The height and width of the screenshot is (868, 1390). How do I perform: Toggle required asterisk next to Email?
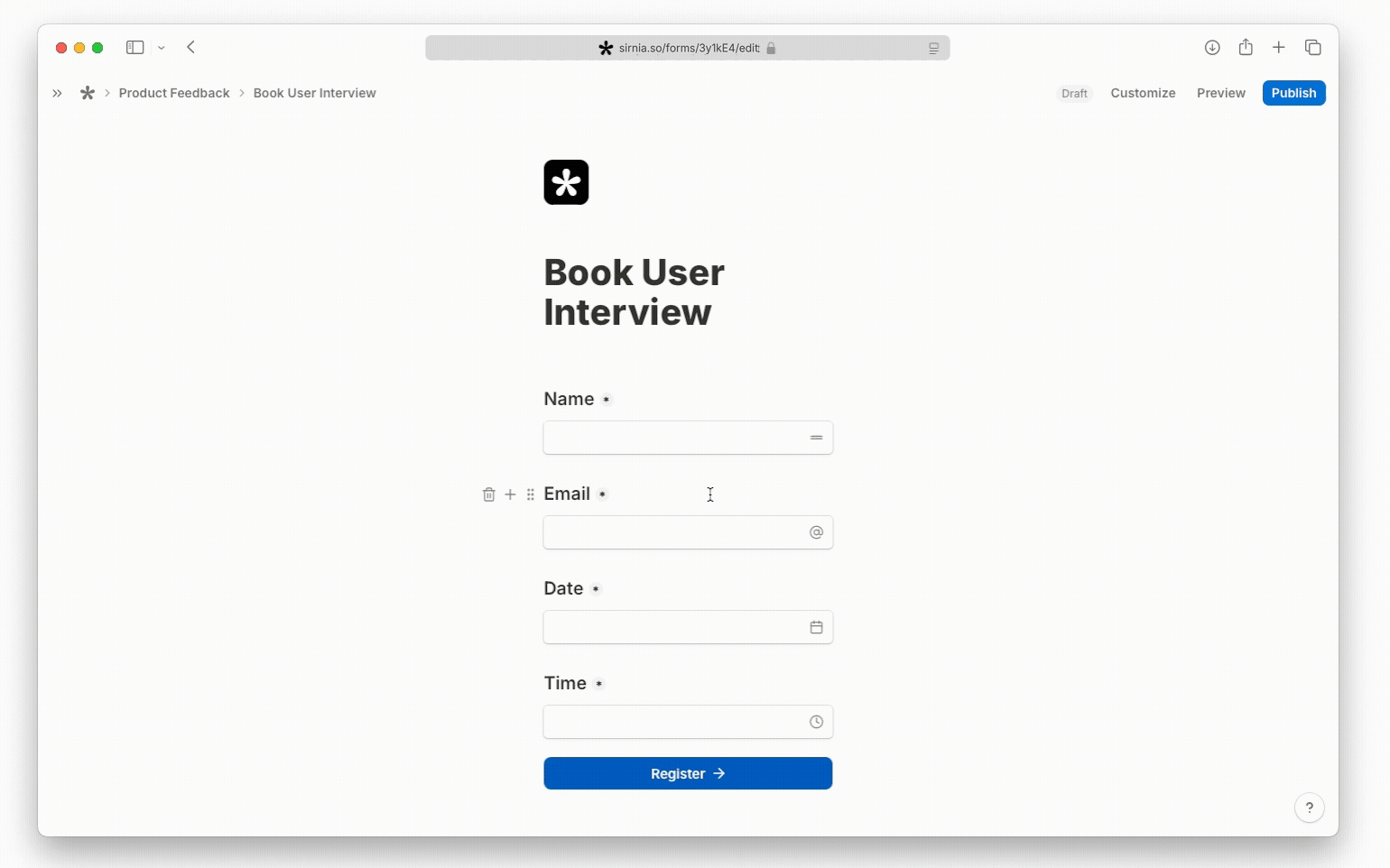coord(603,494)
